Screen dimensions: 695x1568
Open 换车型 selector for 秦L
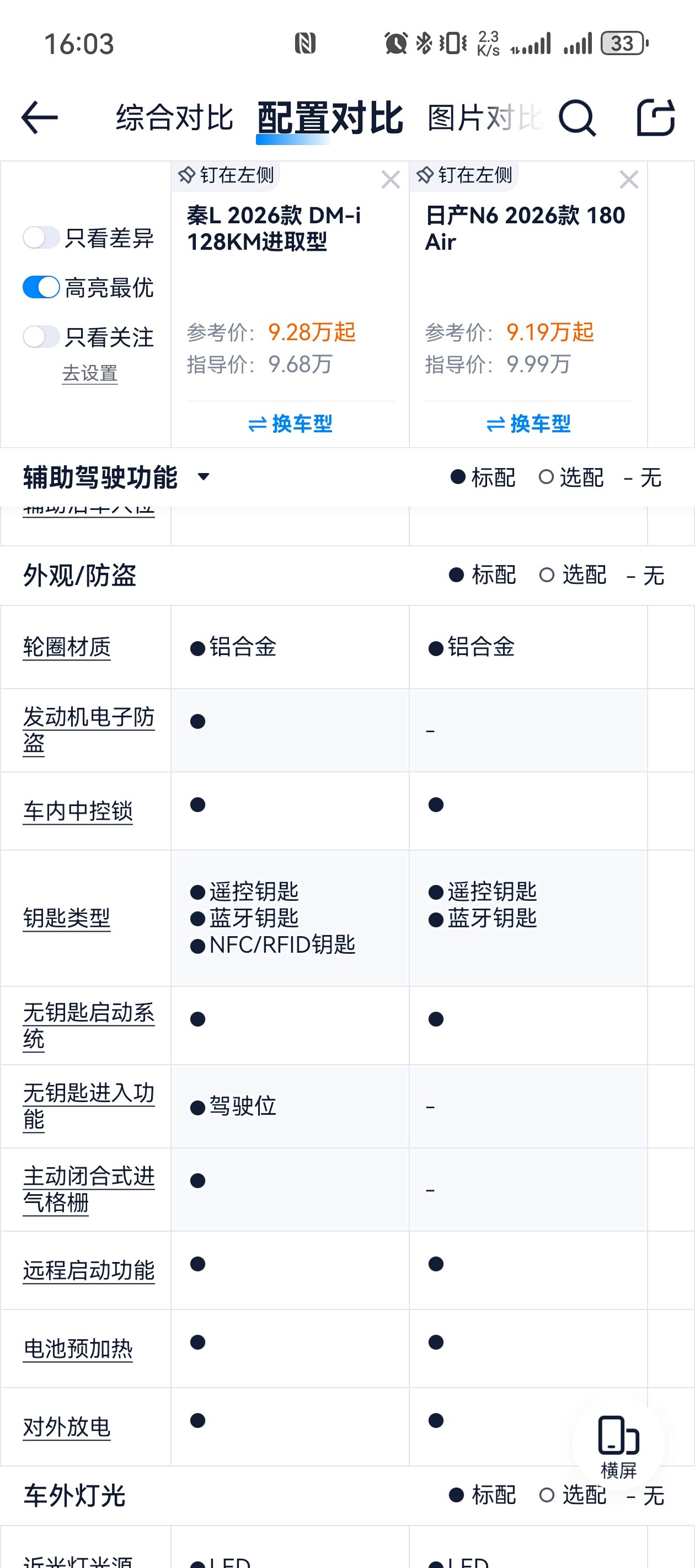pyautogui.click(x=290, y=423)
